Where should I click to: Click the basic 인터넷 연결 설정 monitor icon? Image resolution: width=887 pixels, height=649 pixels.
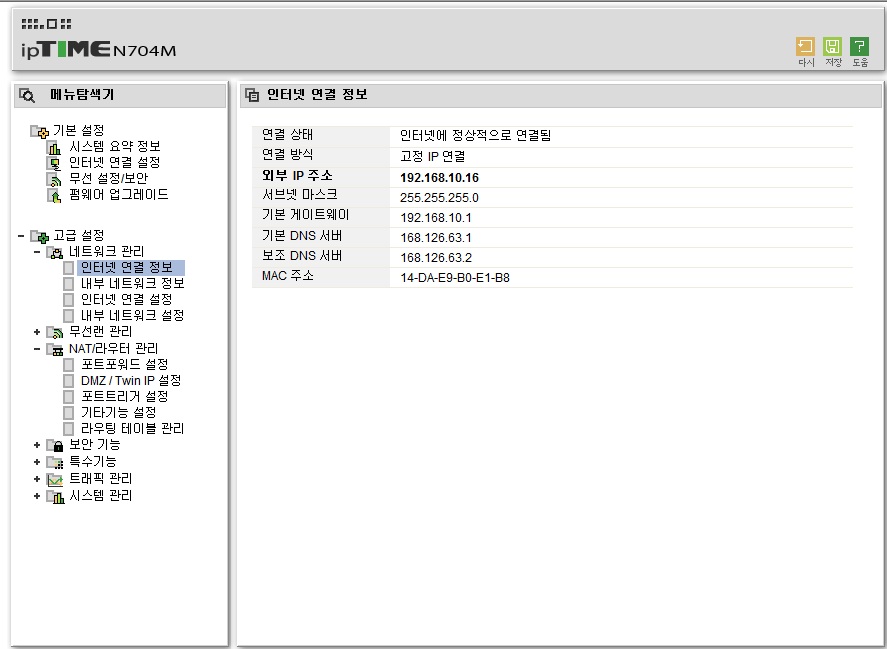(x=54, y=164)
